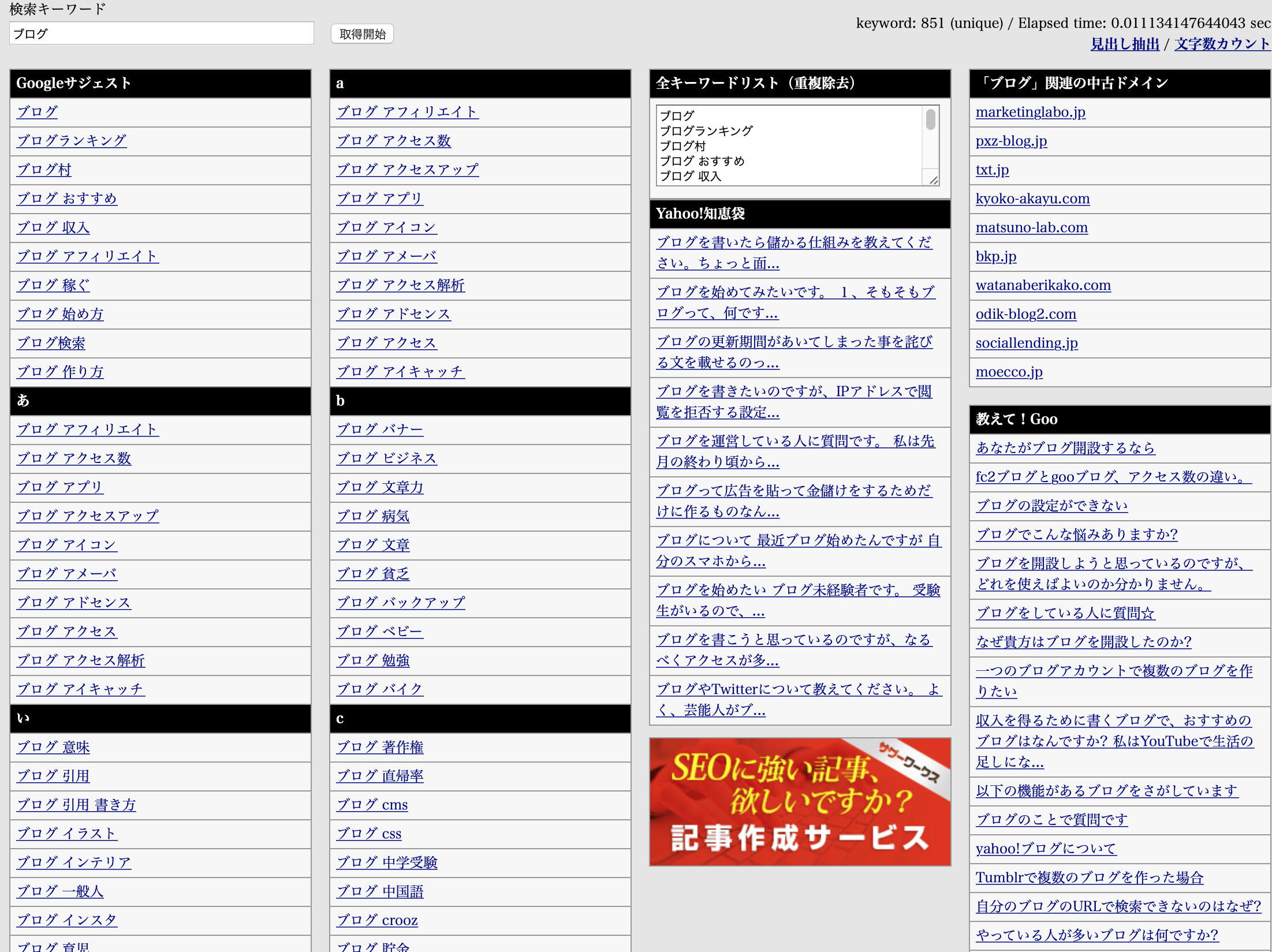Click the ブログ 作り方 link
Screen dimensions: 1272x952
(60, 372)
